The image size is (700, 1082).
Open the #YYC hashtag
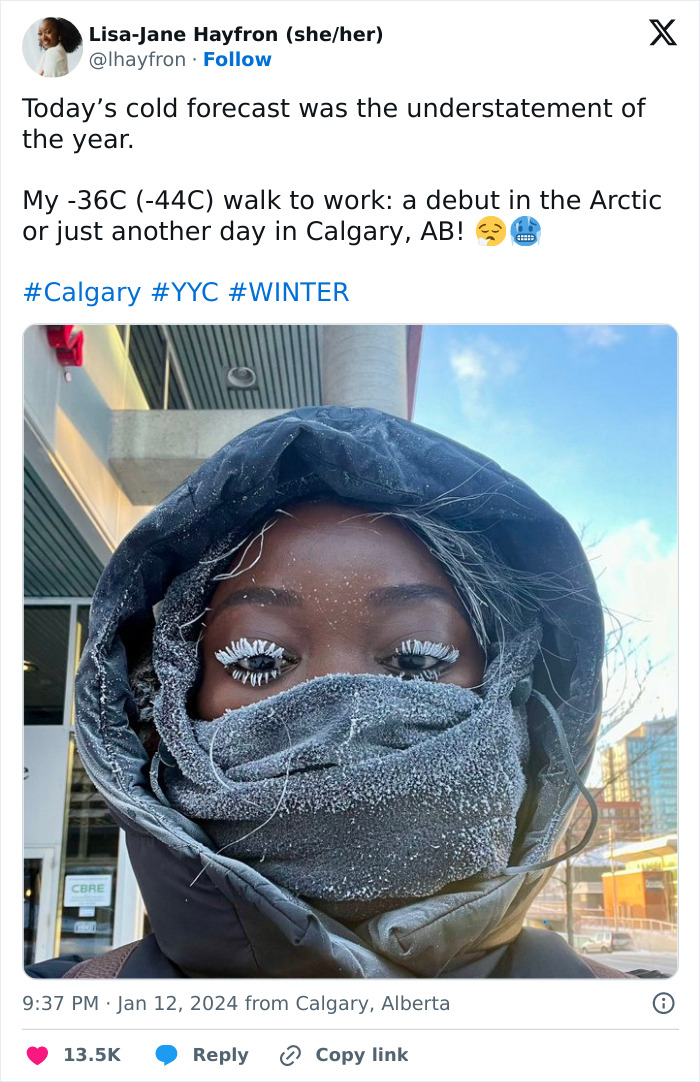coord(184,293)
